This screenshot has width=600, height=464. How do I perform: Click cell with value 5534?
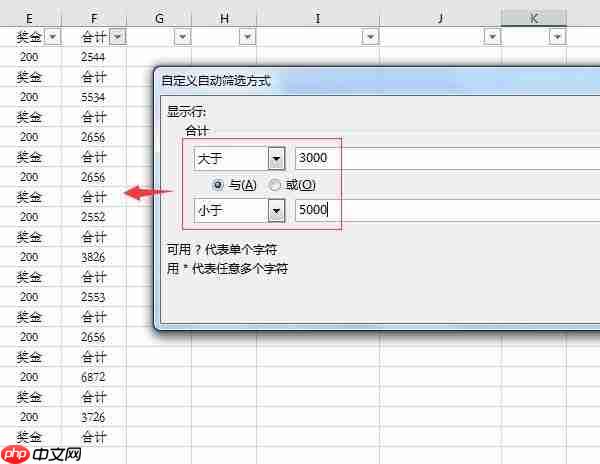94,97
